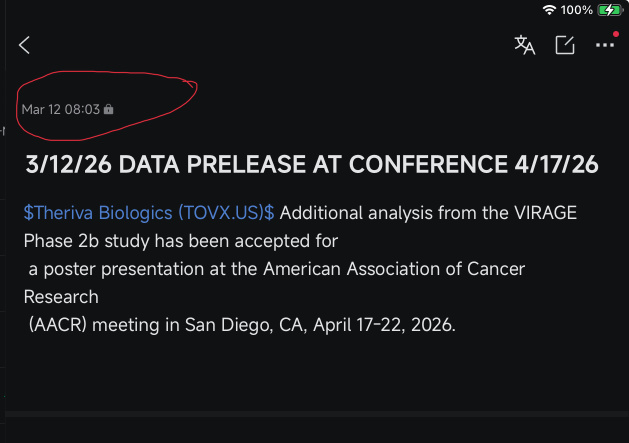Screen dimensions: 629x443
Task: Open the $Theriva Biologics (TOVX.US)$ stock link
Action: coord(149,213)
